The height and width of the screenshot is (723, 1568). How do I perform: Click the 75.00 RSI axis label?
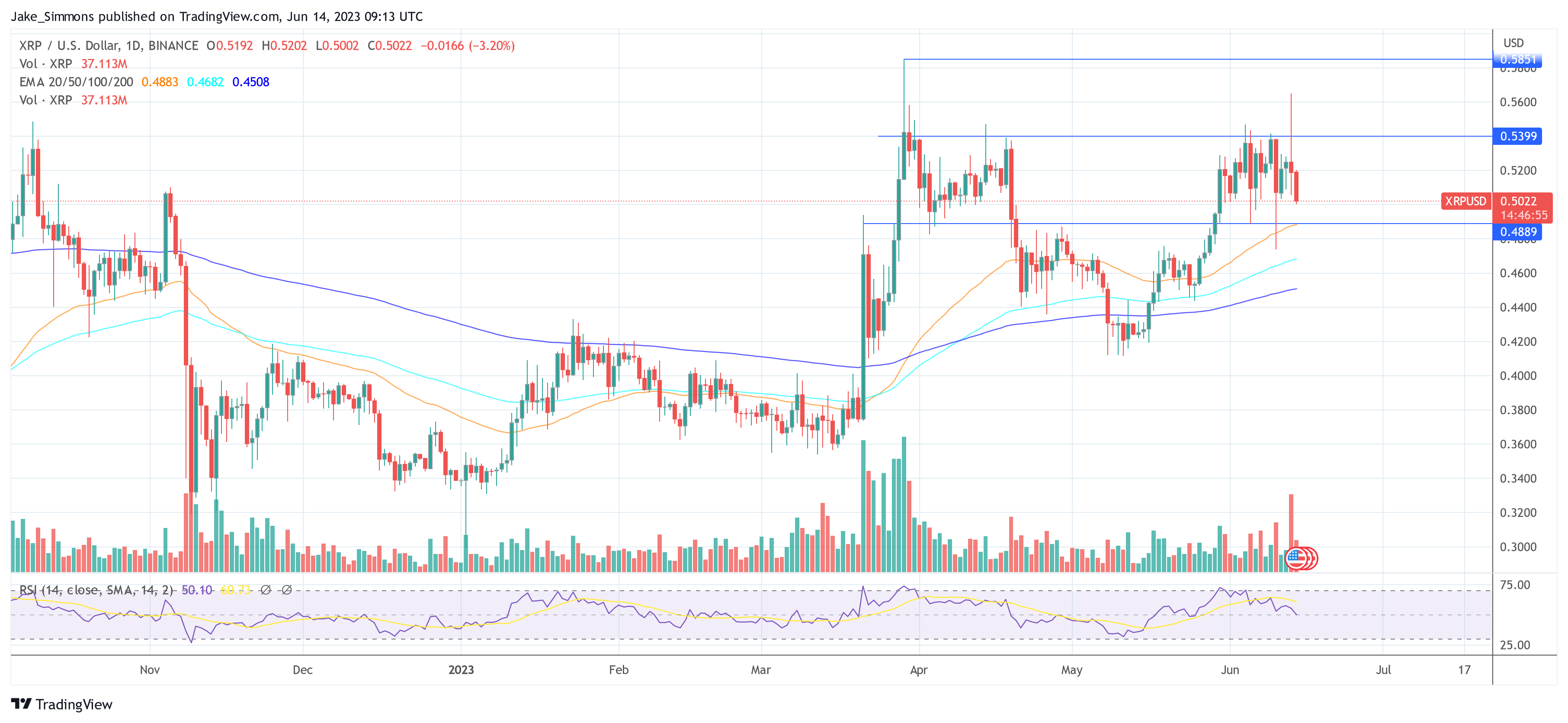tap(1515, 585)
